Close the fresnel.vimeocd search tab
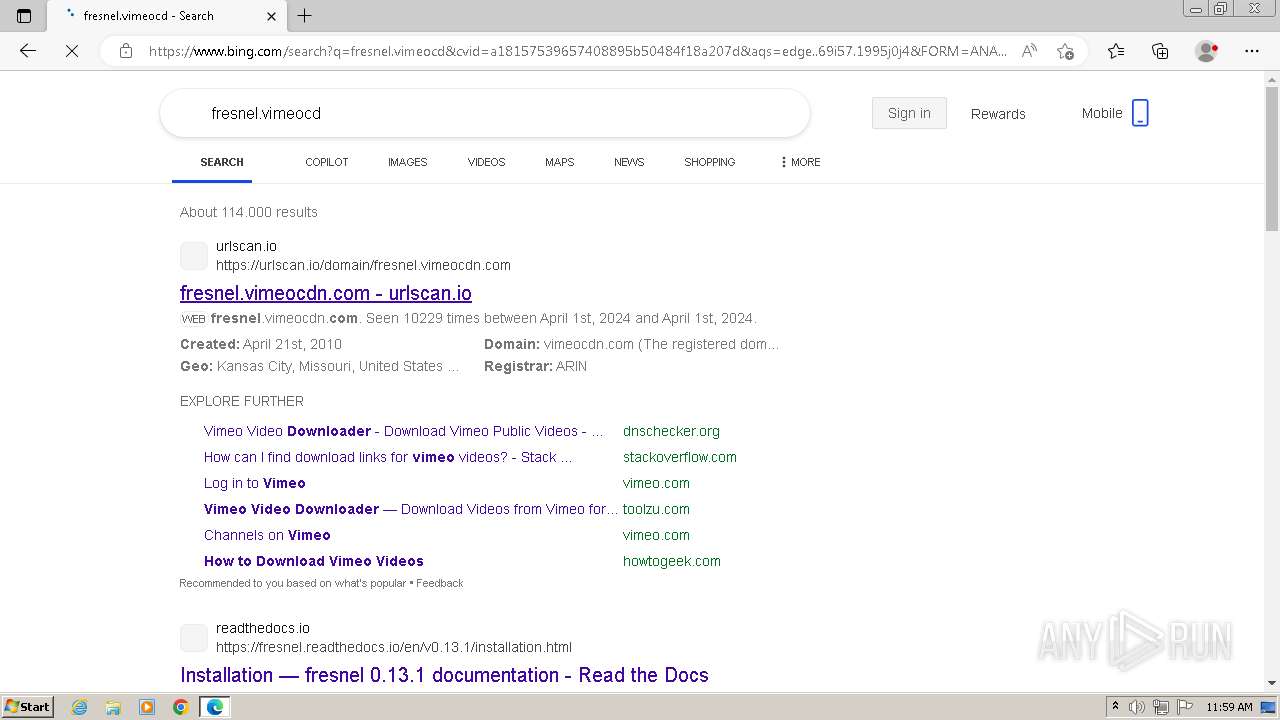The width and height of the screenshot is (1280, 720). (x=271, y=16)
